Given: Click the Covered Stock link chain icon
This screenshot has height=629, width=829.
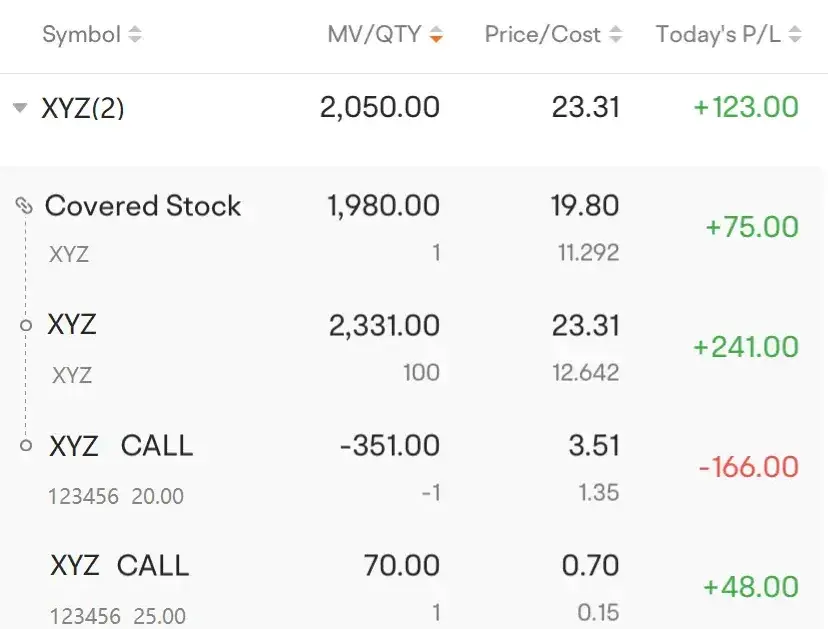Looking at the screenshot, I should (x=24, y=205).
